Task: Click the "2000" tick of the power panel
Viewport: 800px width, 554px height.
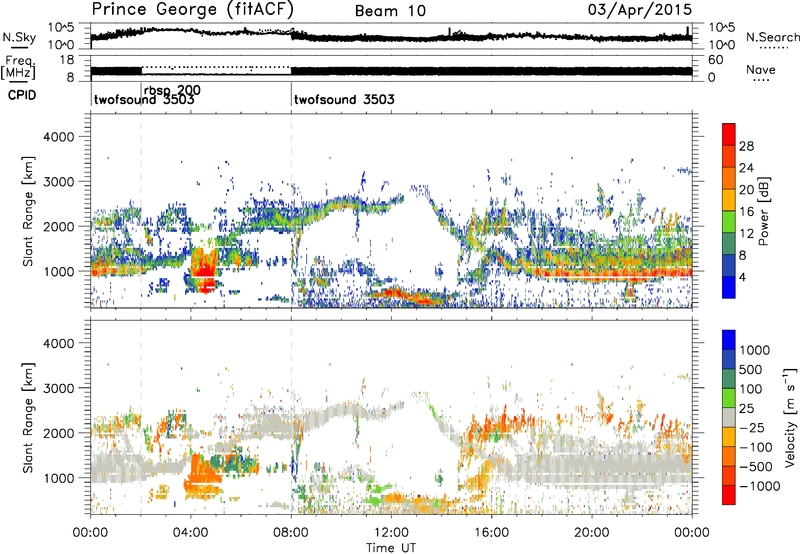Action: [x=58, y=226]
